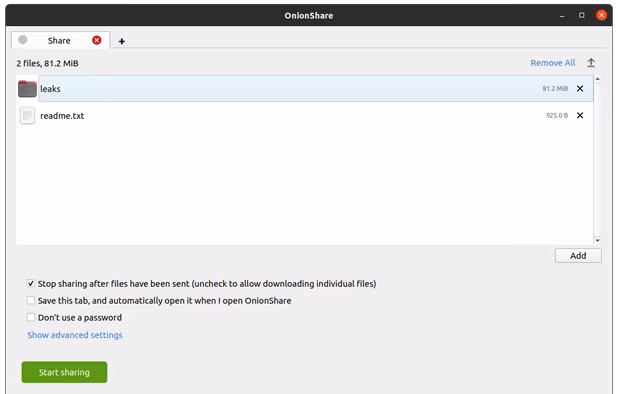Viewport: 618px width, 394px height.
Task: Select the Share tab
Action: (x=60, y=40)
